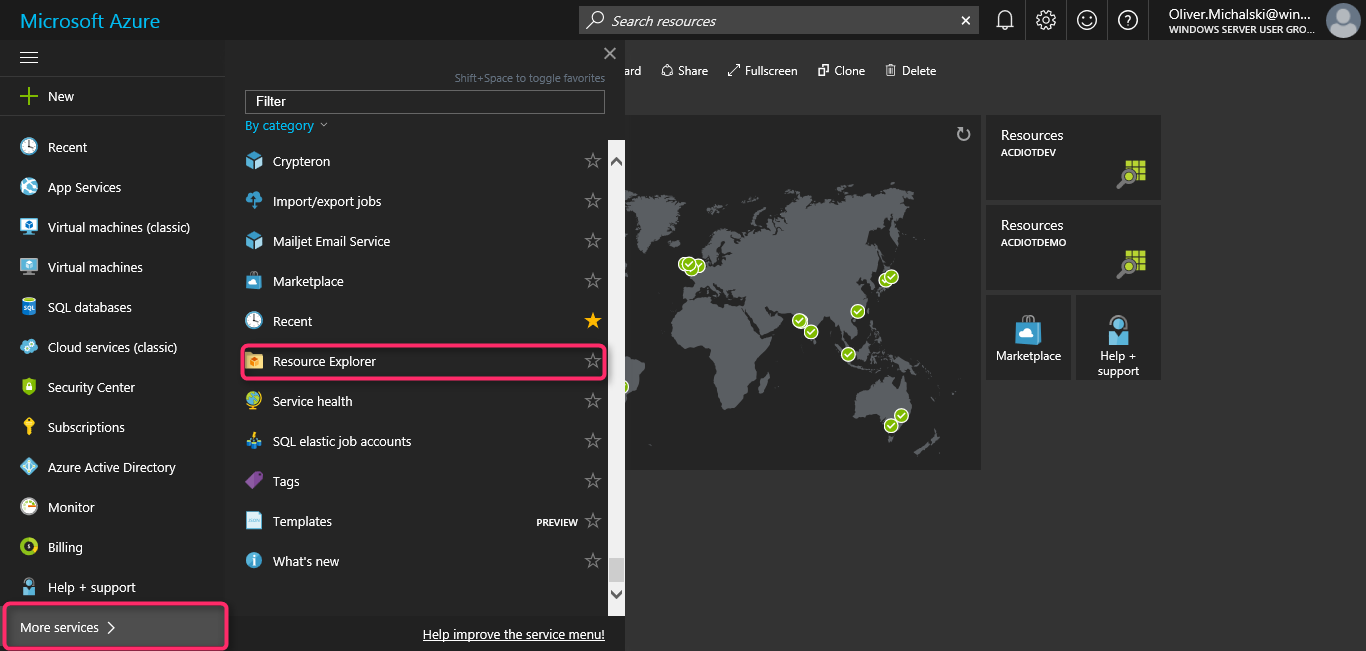
Task: Toggle favorite star for Crypteron
Action: point(593,161)
